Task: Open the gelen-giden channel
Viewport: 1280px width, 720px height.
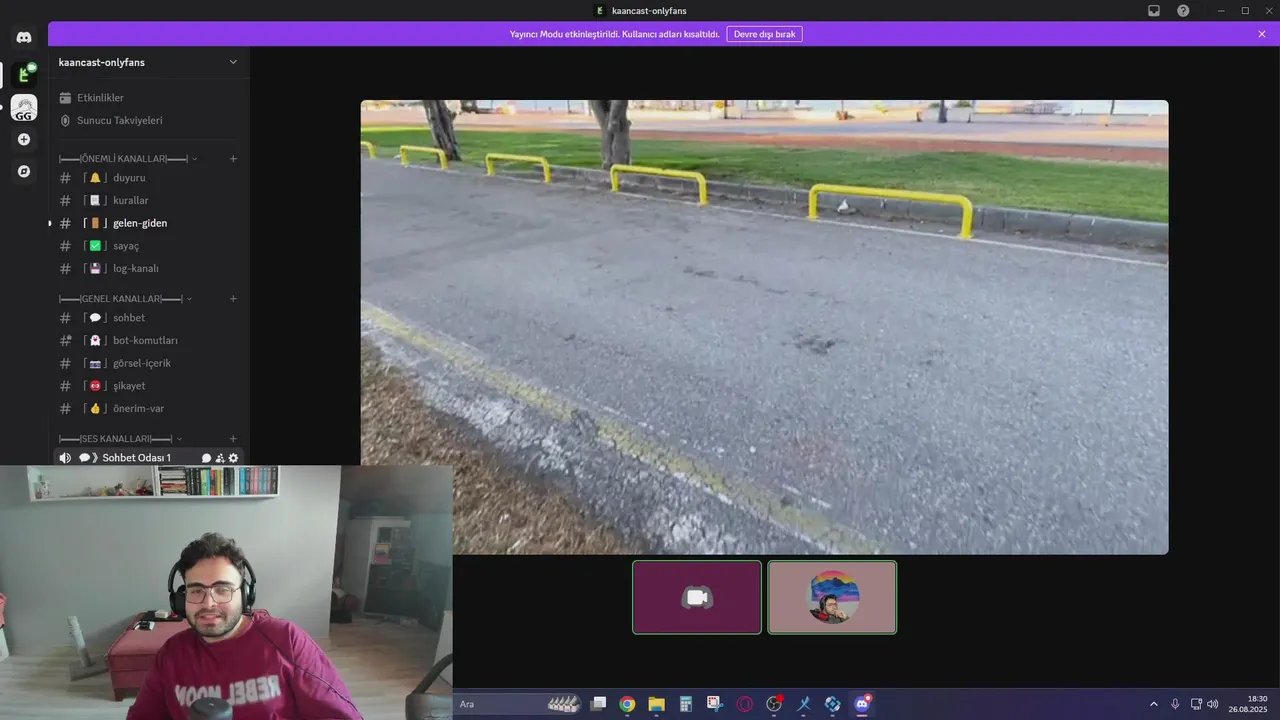Action: (x=148, y=223)
